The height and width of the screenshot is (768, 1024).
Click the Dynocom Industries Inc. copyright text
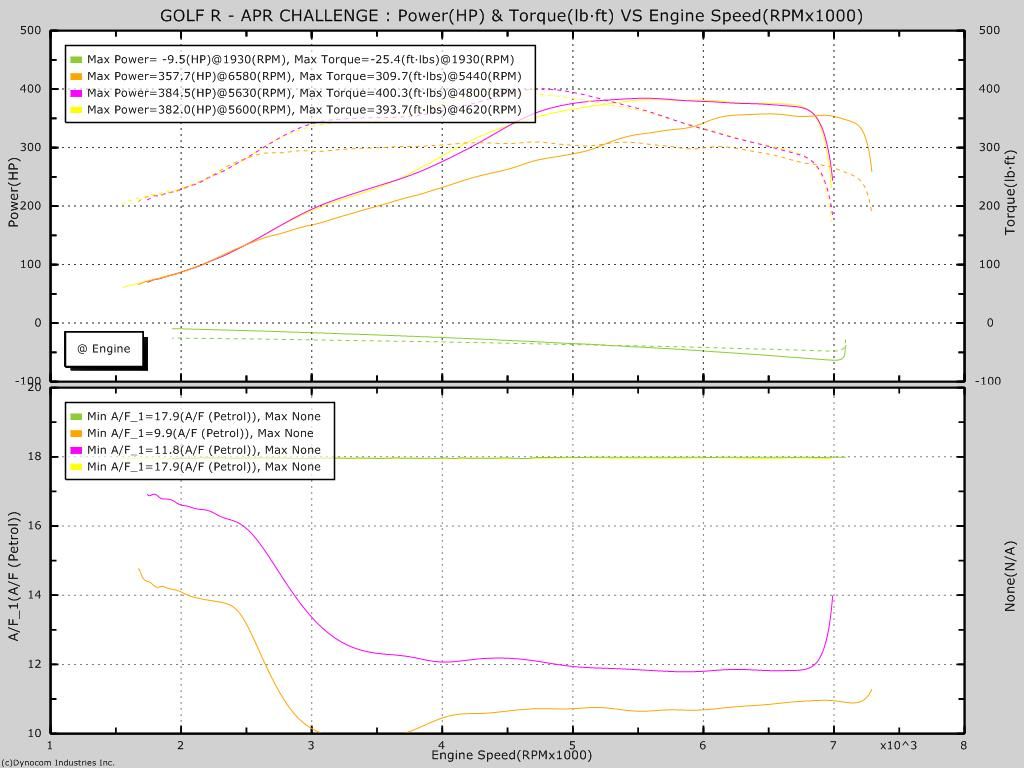58,763
